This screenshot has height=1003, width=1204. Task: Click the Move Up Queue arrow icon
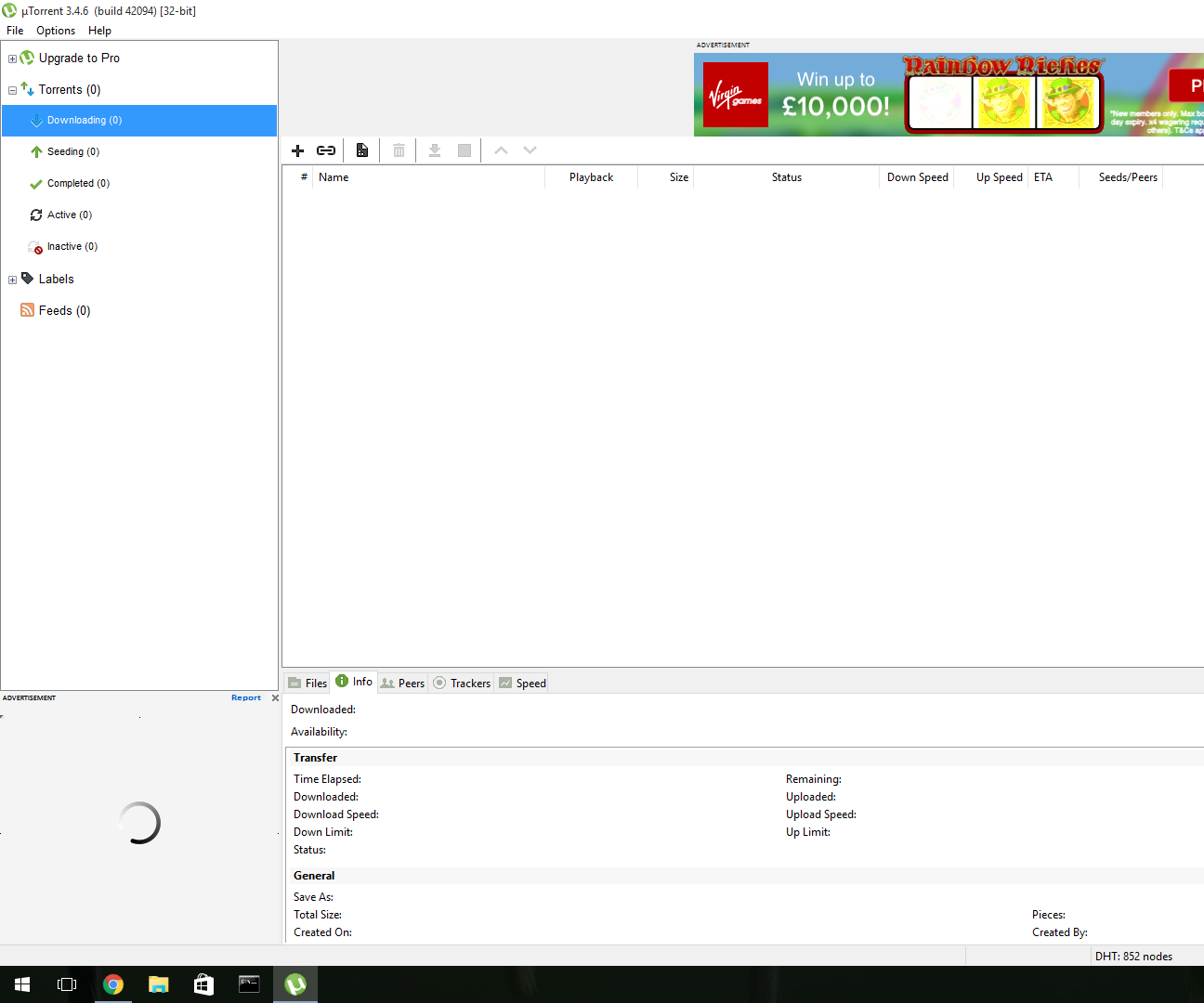(501, 150)
